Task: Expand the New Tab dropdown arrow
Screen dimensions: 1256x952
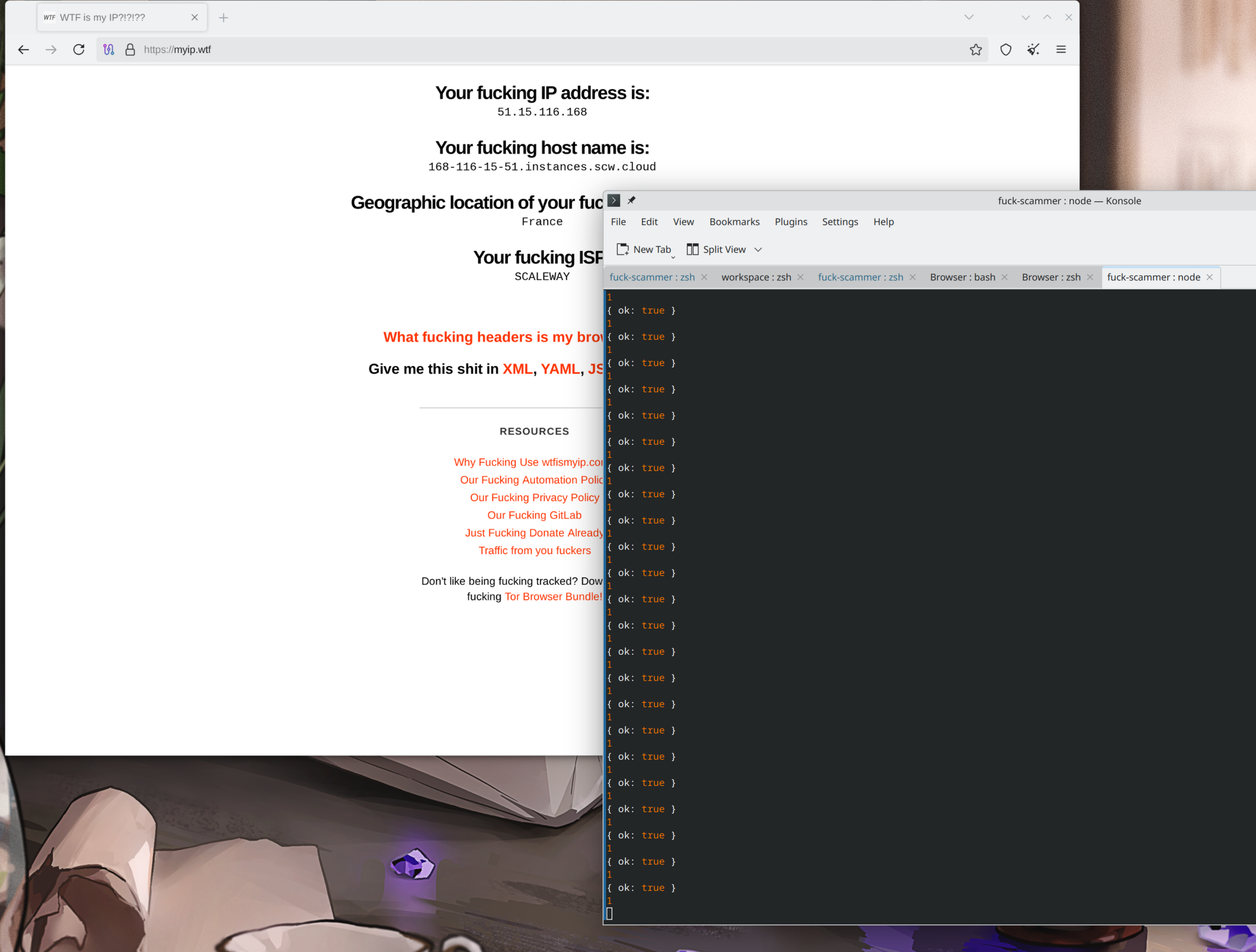Action: [673, 257]
